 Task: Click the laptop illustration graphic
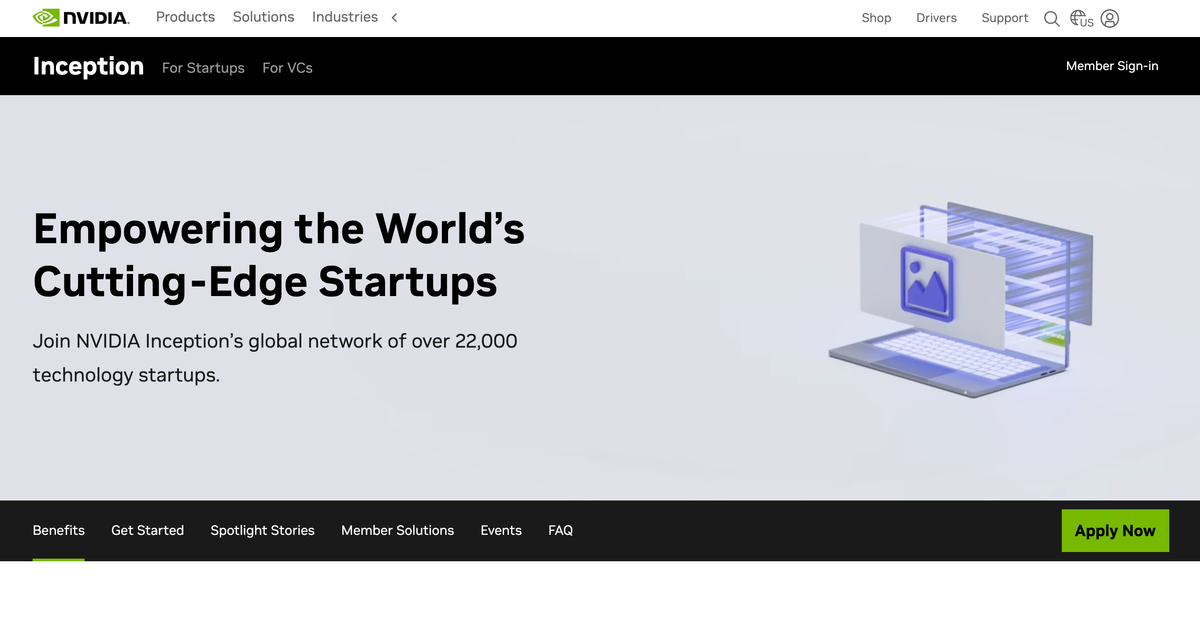(x=960, y=300)
